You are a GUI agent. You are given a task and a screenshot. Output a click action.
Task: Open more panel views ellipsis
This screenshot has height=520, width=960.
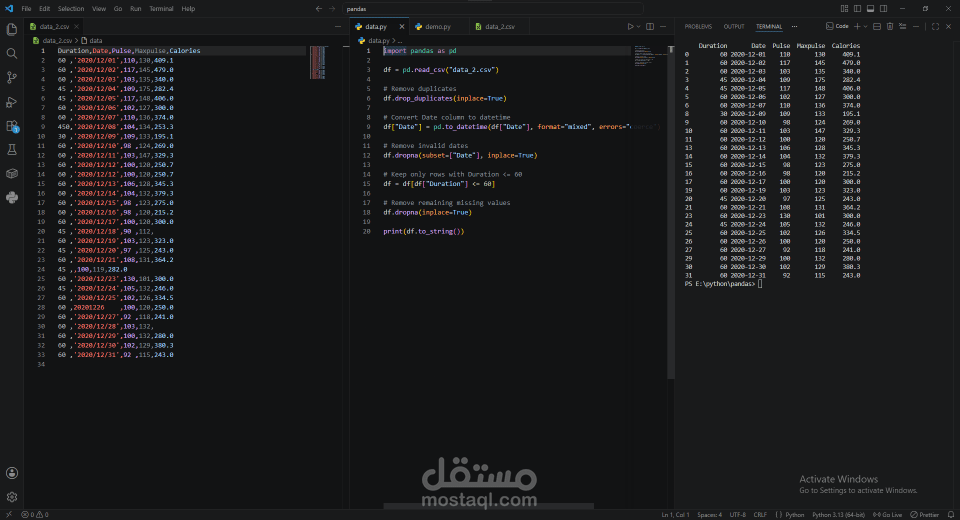794,26
